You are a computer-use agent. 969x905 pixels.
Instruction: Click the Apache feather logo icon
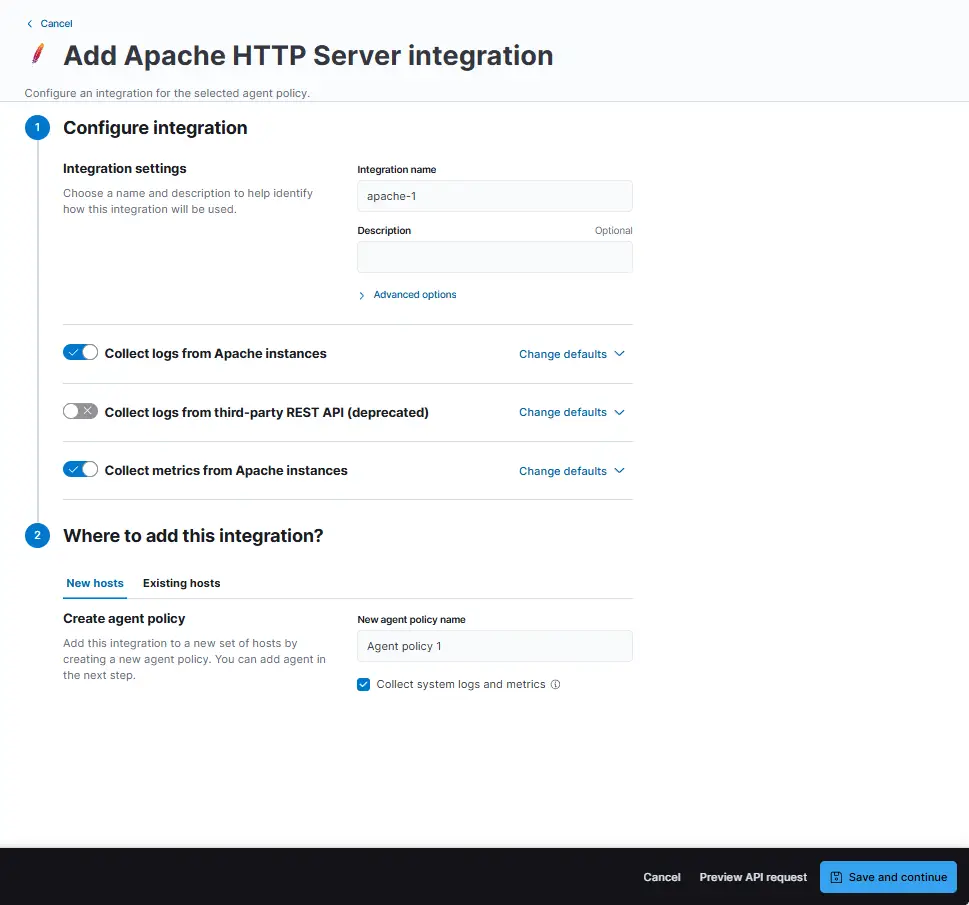pos(38,54)
